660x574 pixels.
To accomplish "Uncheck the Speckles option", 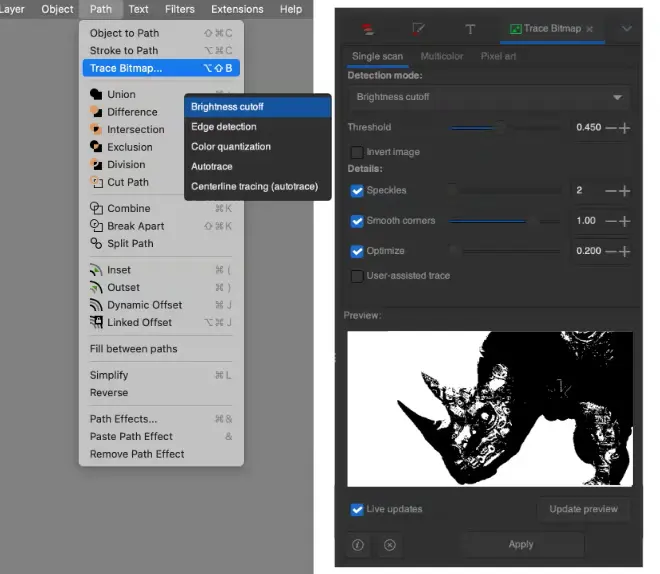I will pyautogui.click(x=357, y=190).
